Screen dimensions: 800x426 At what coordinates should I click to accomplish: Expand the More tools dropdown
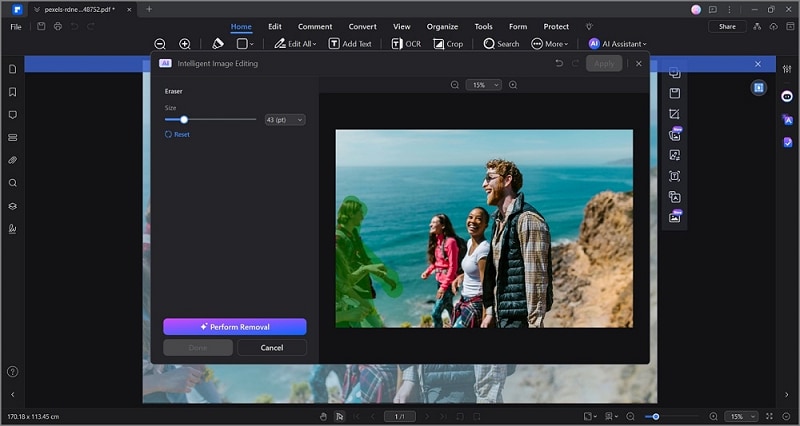(549, 44)
